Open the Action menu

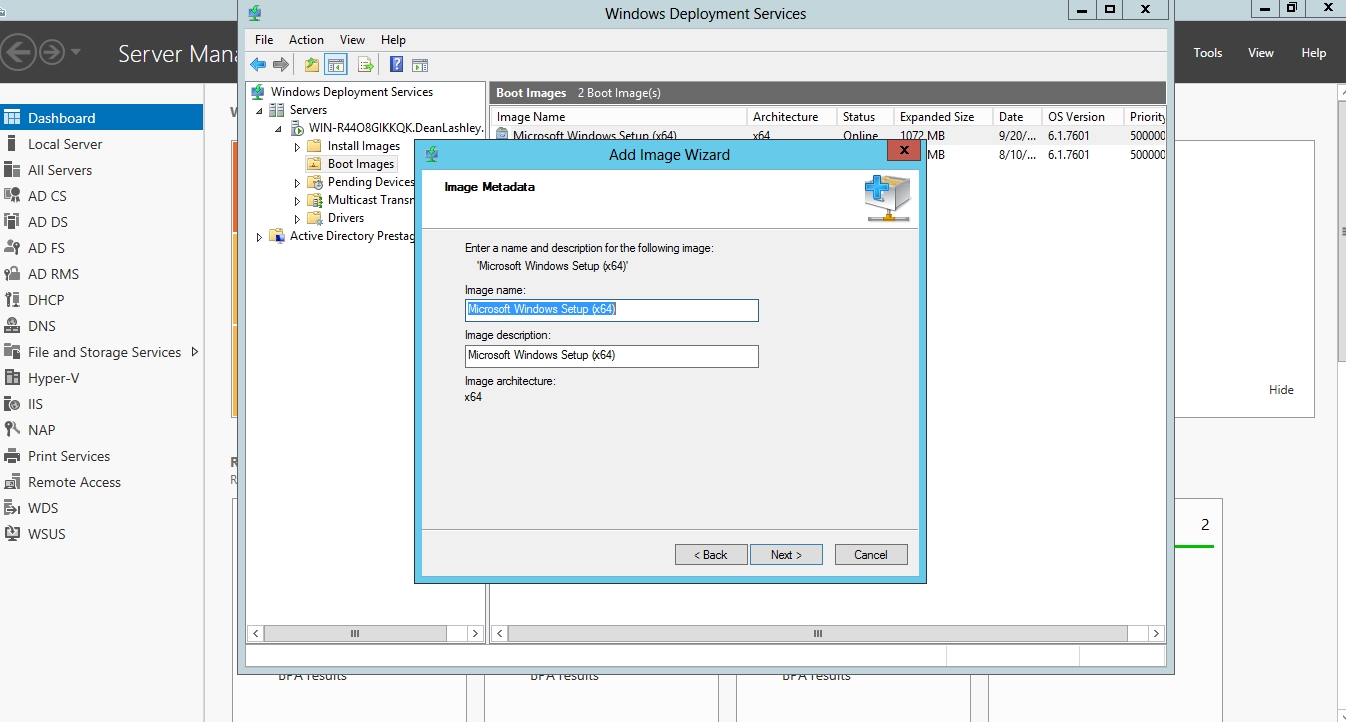coord(306,40)
